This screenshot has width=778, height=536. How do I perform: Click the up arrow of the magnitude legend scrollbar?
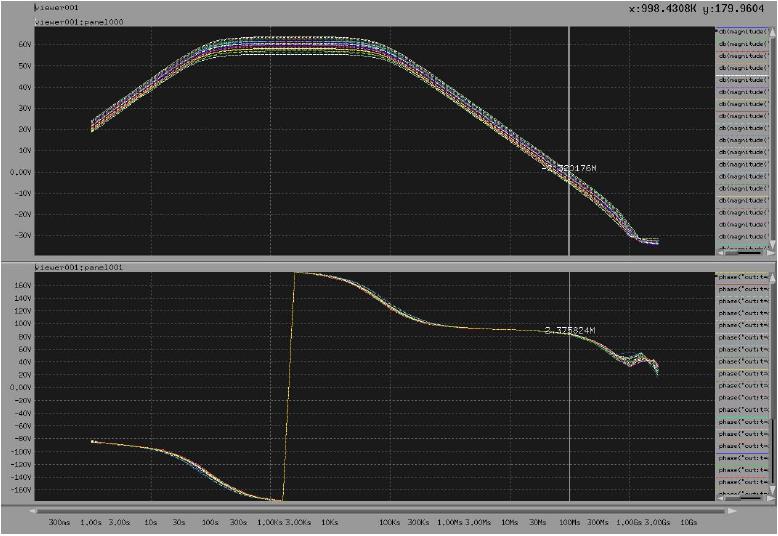[773, 33]
